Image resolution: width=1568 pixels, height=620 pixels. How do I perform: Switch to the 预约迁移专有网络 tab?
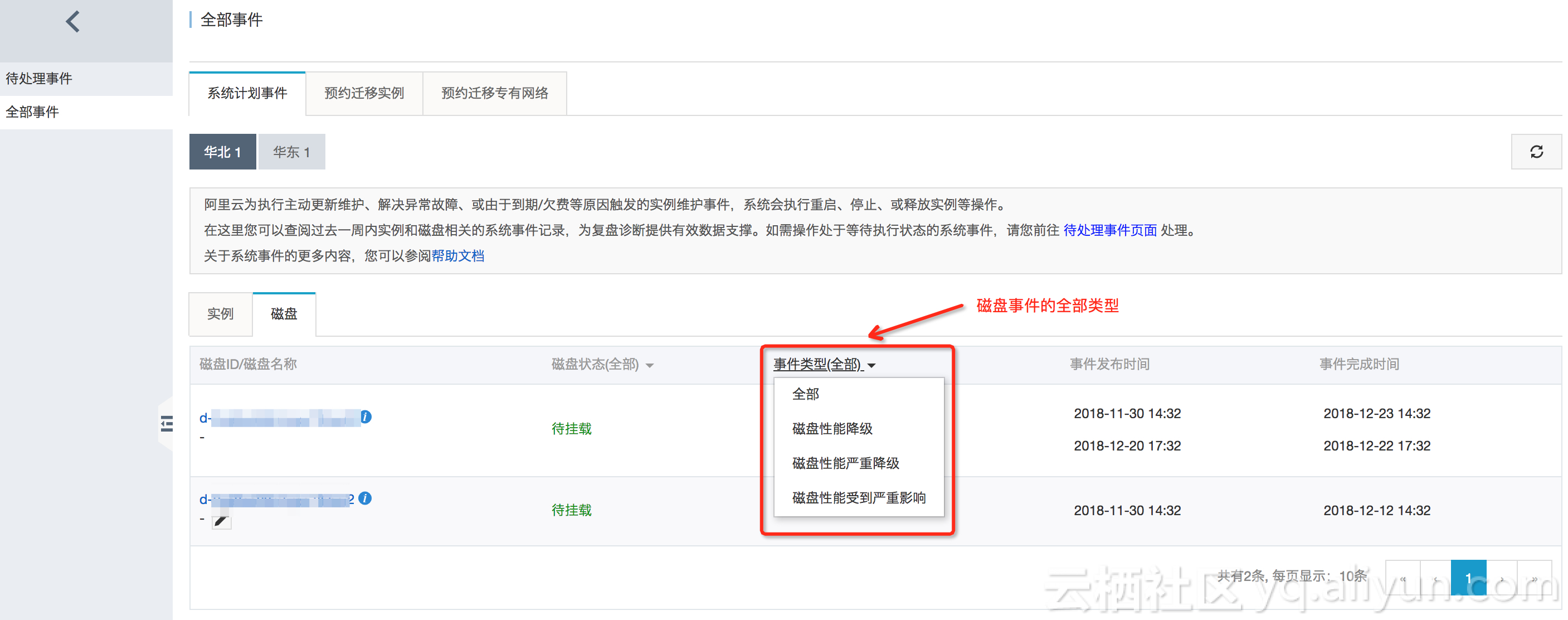[494, 93]
